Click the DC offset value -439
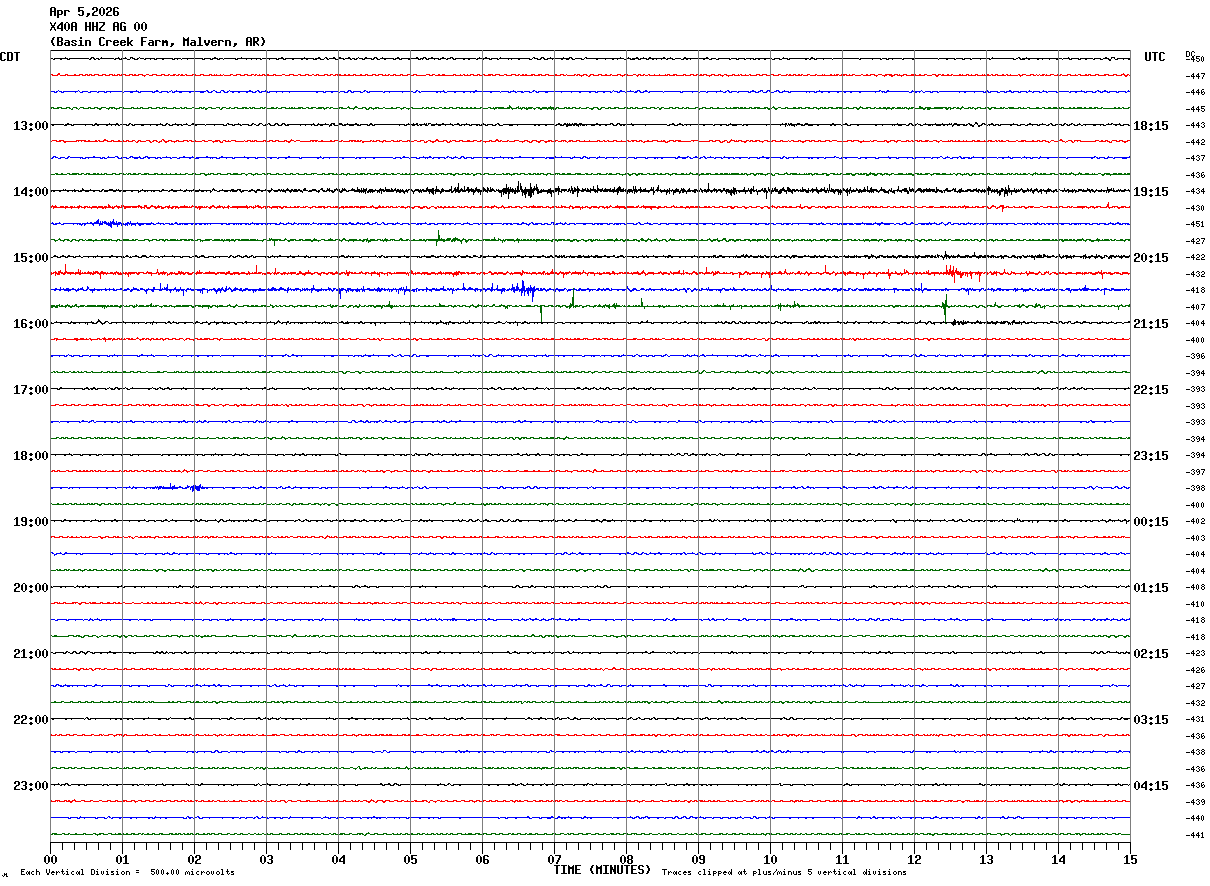 pyautogui.click(x=1196, y=802)
